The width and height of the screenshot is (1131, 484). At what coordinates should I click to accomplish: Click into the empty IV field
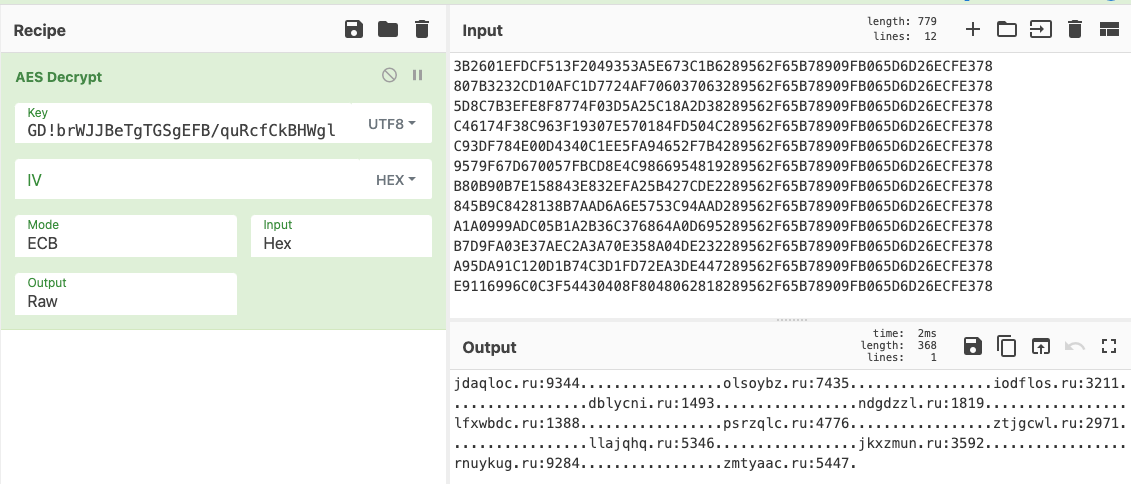[190, 180]
